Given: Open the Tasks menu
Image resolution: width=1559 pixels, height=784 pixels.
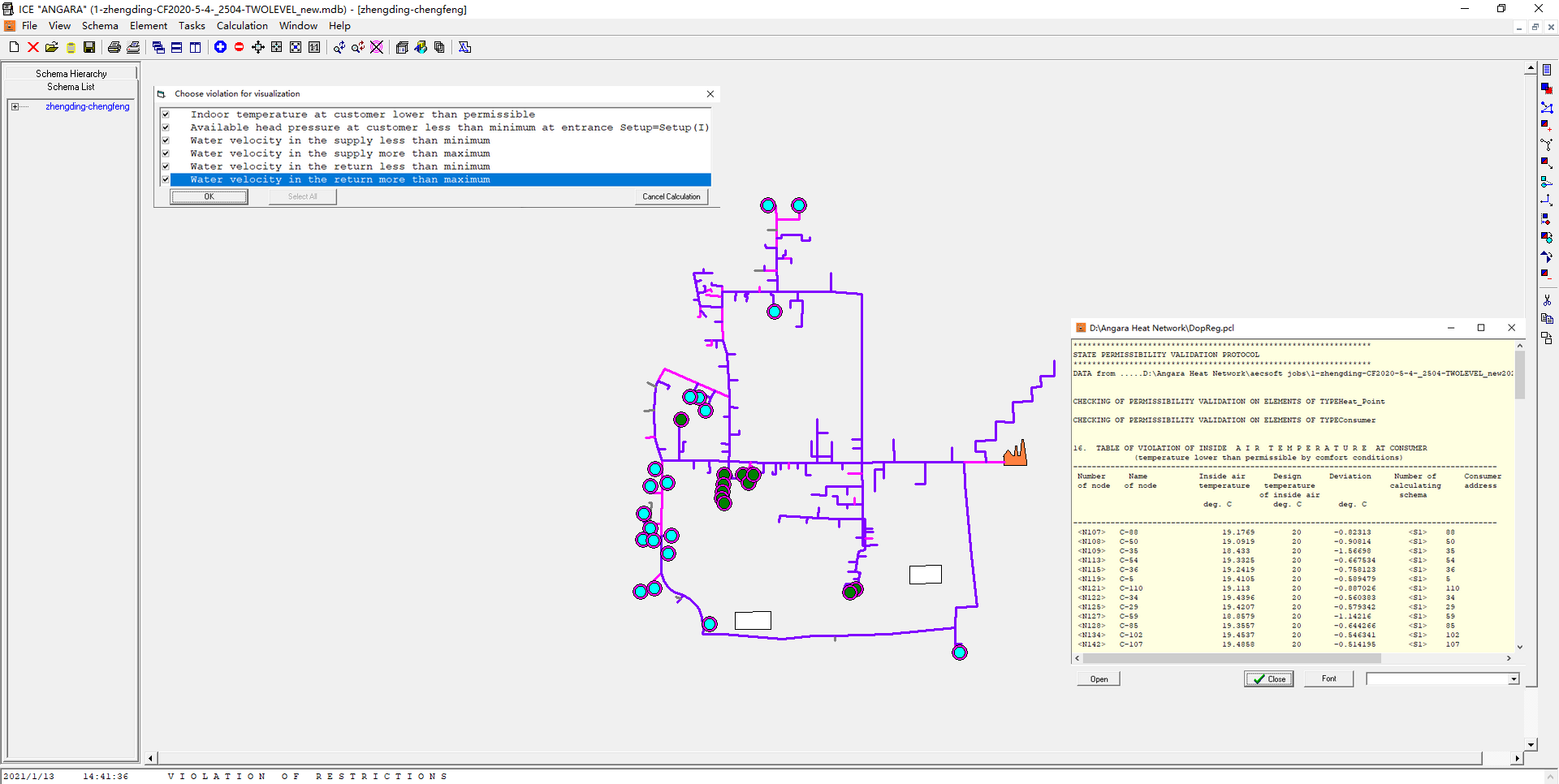Looking at the screenshot, I should click(192, 26).
